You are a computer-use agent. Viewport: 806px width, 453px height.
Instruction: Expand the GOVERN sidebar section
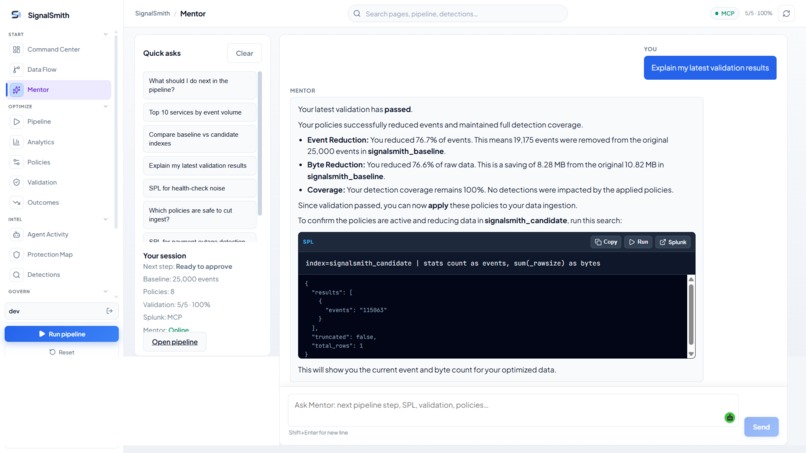coord(105,291)
